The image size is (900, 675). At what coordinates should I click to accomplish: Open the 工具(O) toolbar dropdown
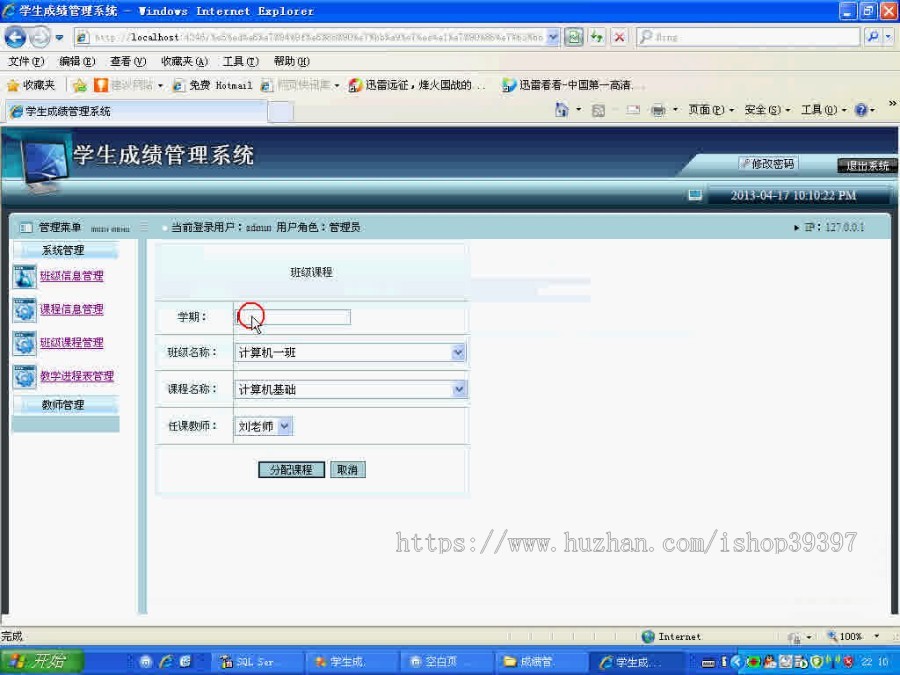[x=824, y=110]
